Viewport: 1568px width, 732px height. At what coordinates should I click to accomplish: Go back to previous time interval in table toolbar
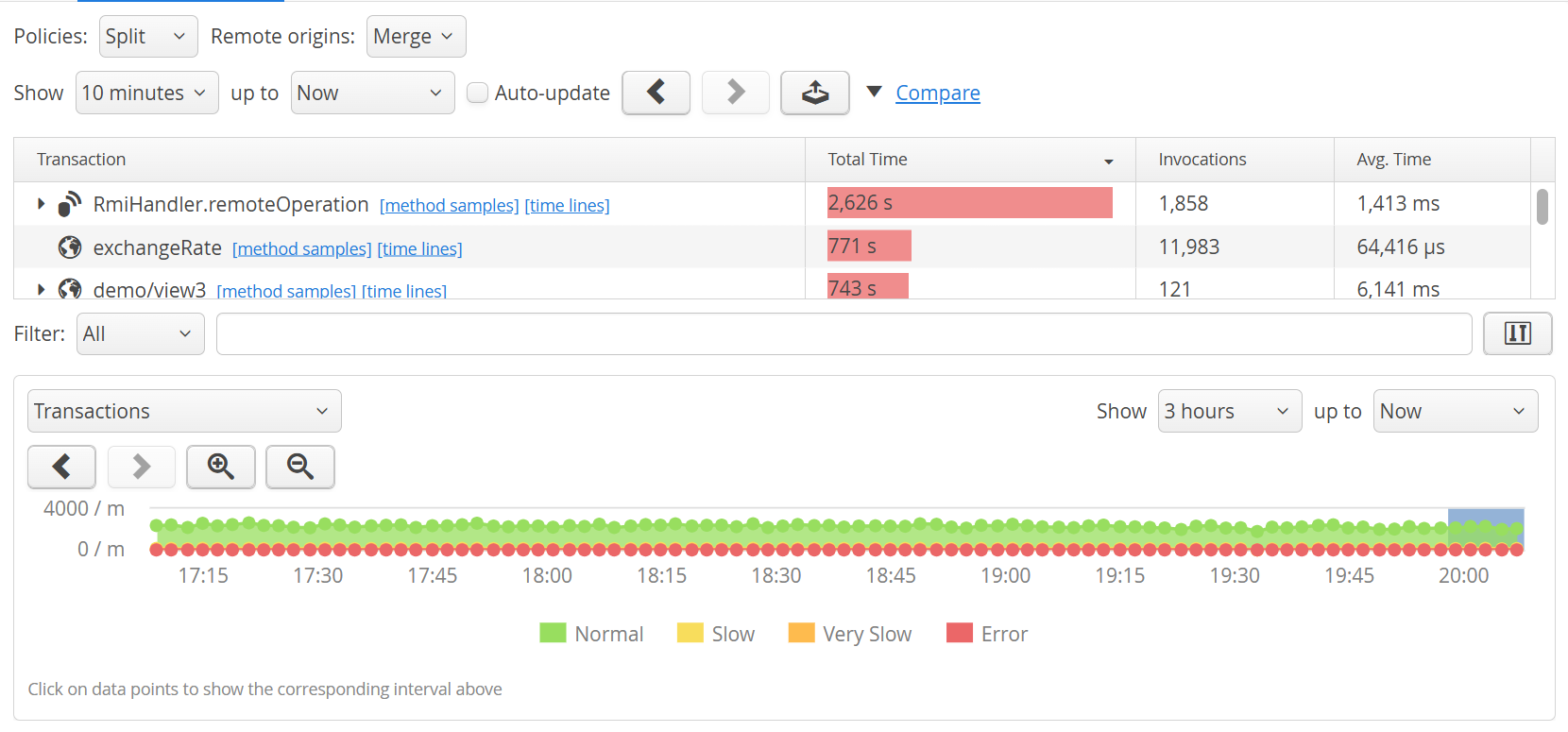656,93
